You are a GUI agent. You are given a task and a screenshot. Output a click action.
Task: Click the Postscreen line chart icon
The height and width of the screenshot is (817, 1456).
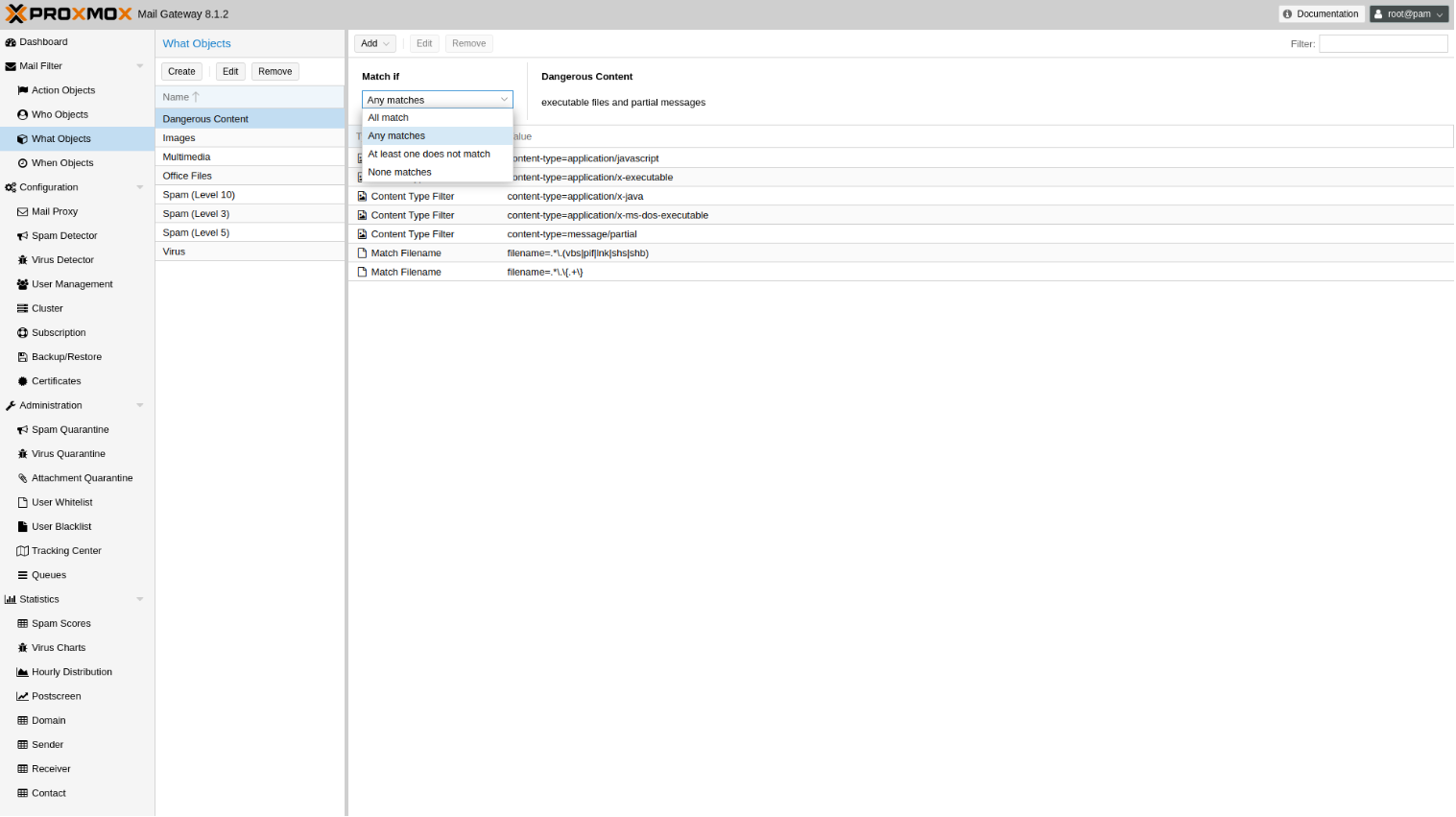click(22, 697)
